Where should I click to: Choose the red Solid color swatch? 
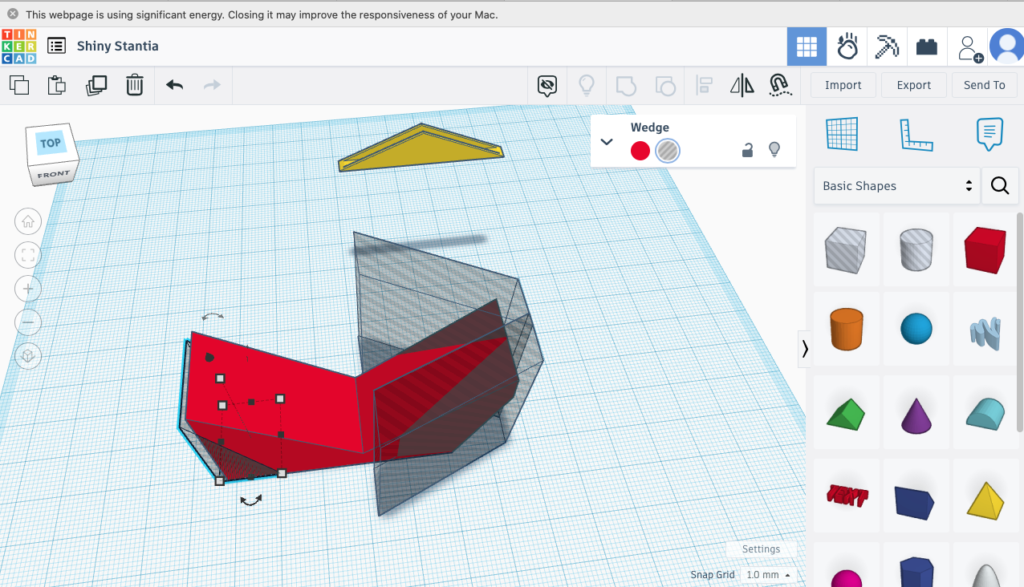(640, 151)
